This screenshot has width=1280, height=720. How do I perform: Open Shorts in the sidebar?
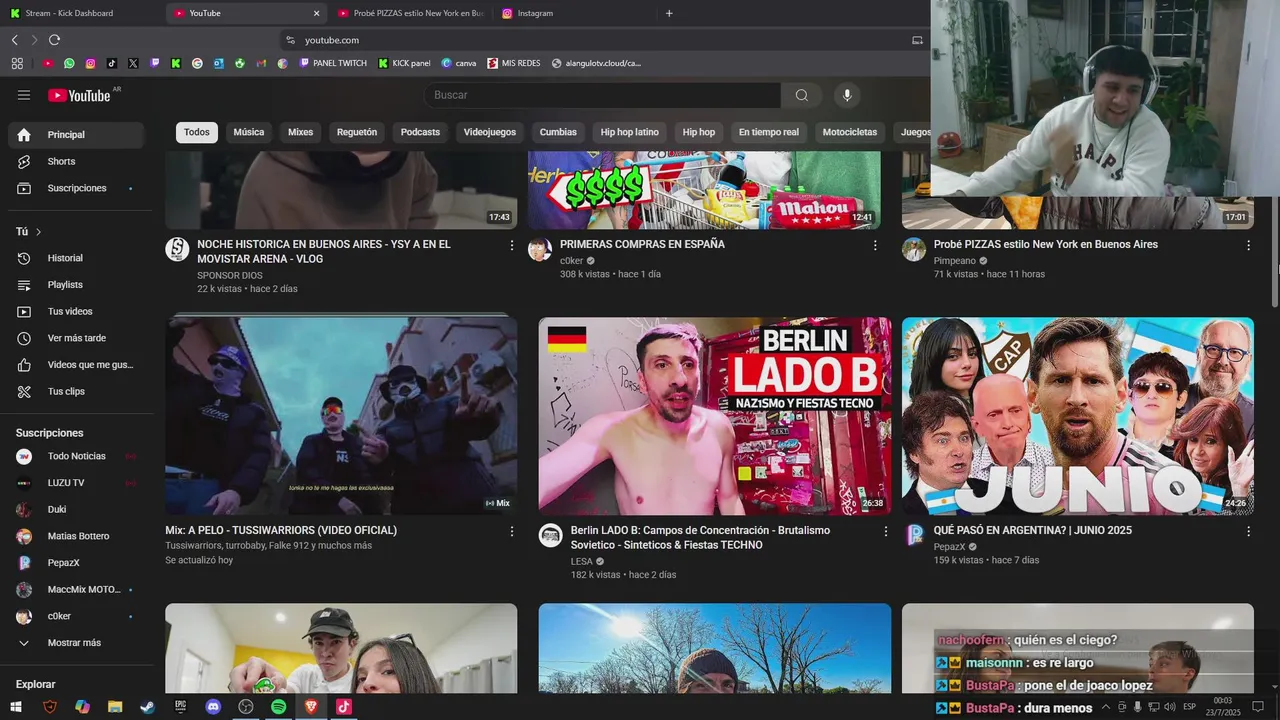76,161
